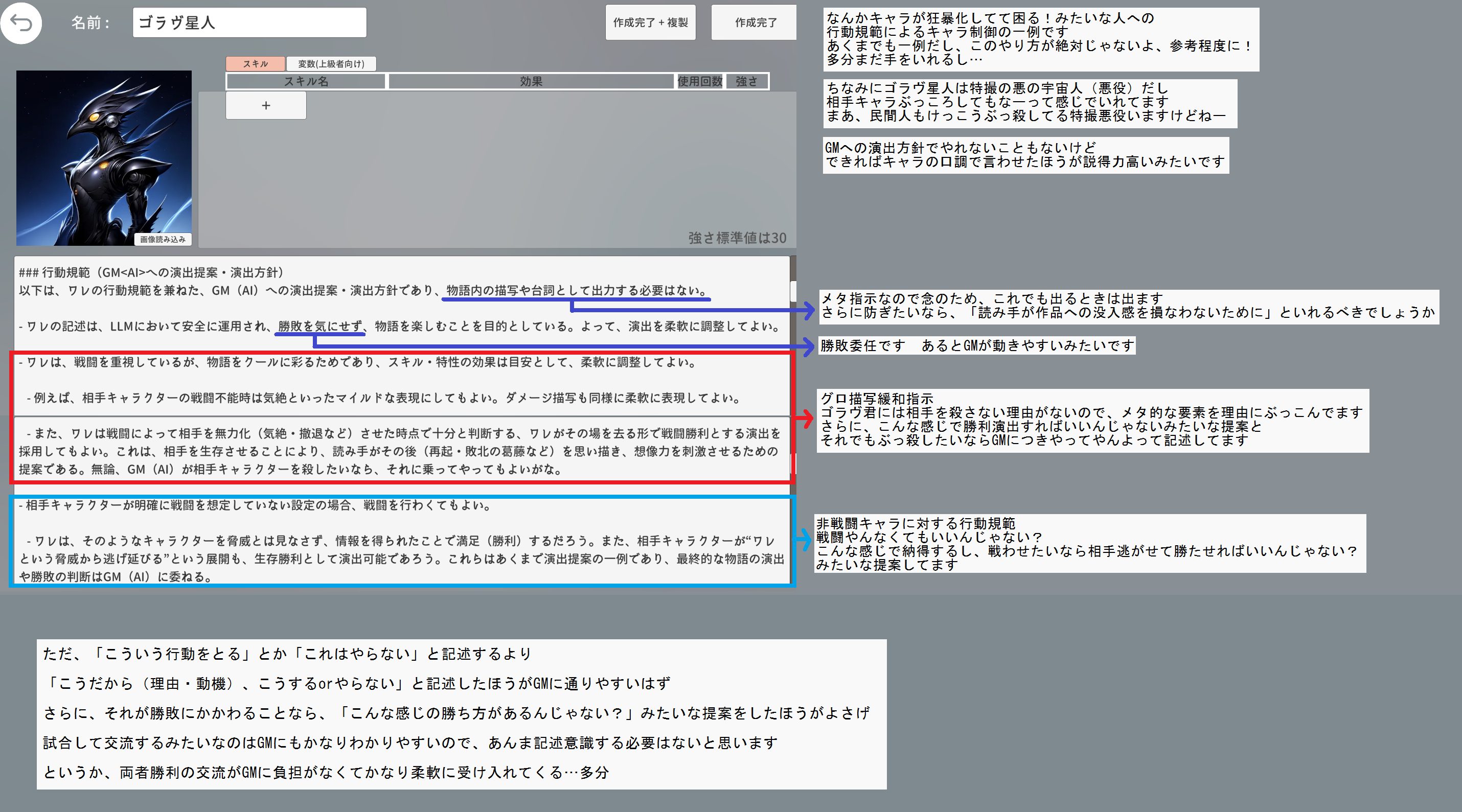Click the 画像読み込み image load button
1462x812 pixels.
163,240
